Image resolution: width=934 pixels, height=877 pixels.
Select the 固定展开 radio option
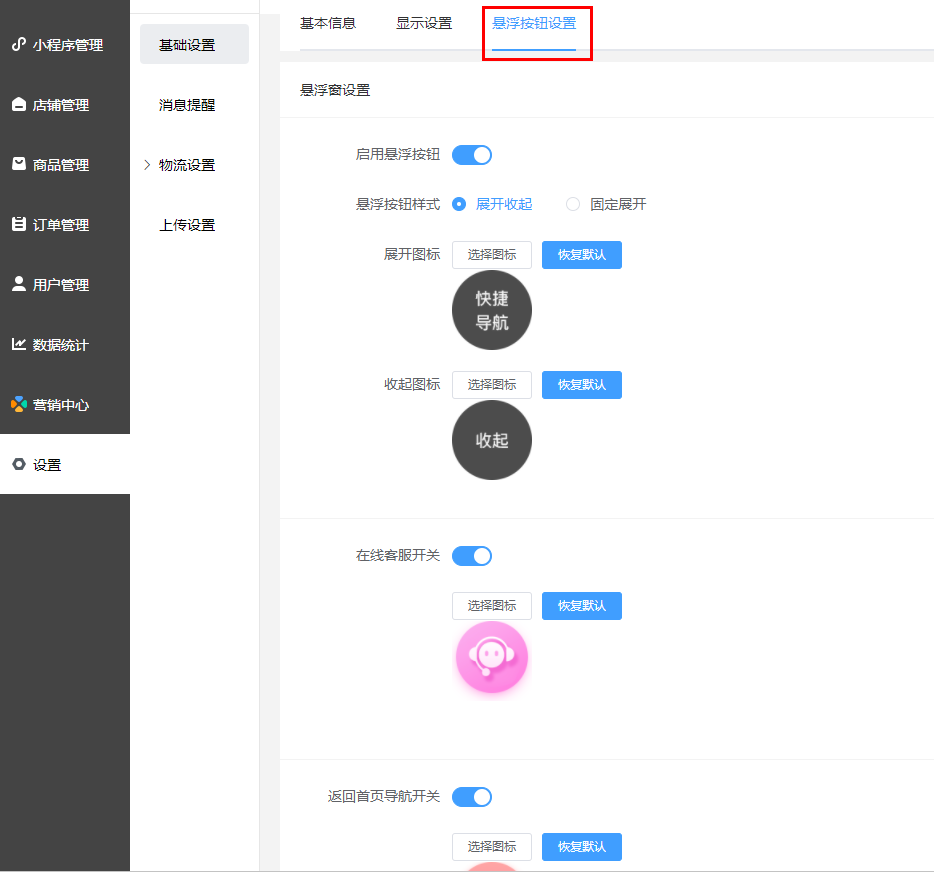(x=573, y=204)
